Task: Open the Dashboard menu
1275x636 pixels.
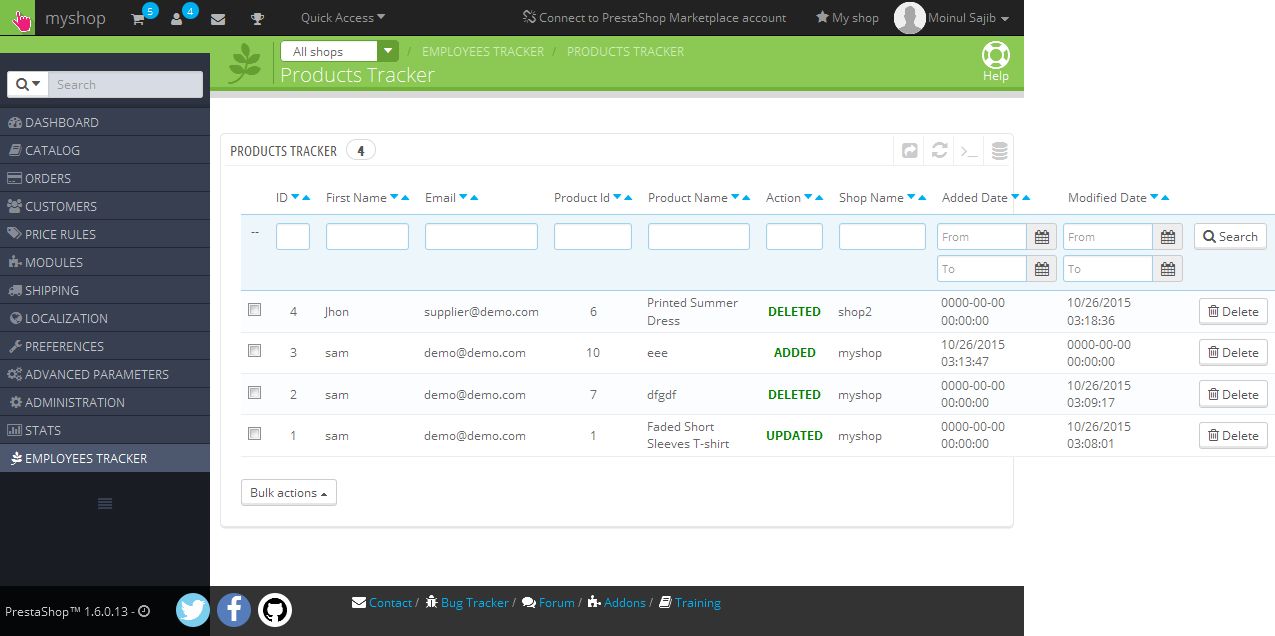Action: 105,122
